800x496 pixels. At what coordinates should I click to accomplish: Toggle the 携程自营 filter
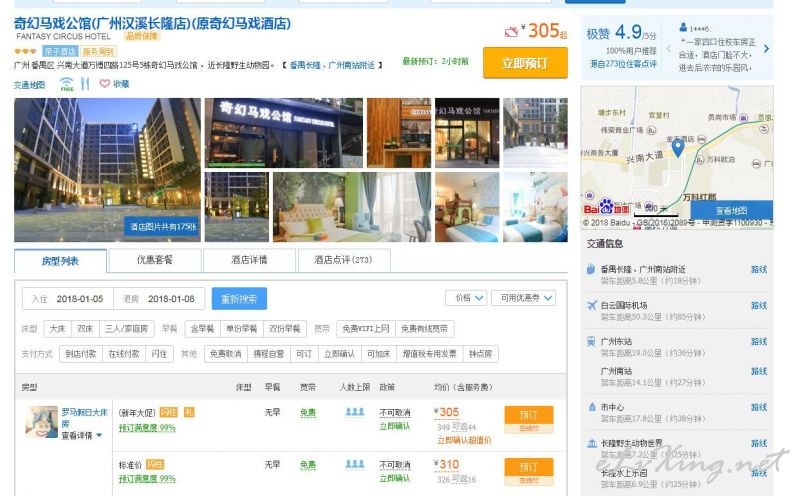coord(268,354)
